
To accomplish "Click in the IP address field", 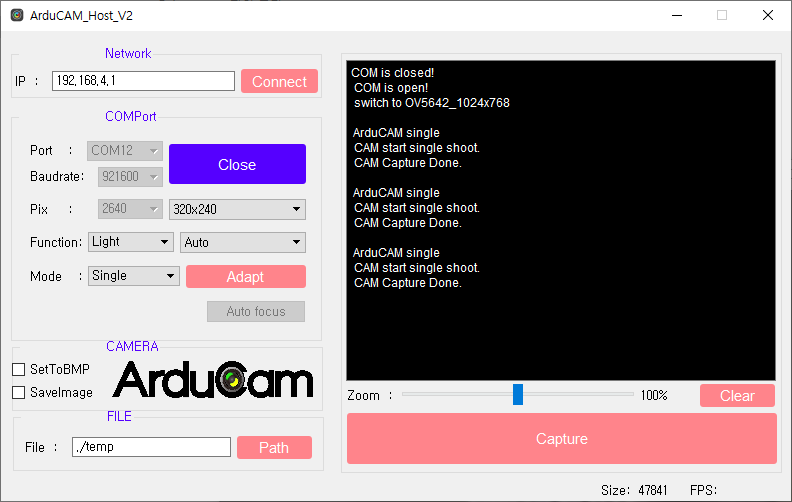I will (143, 81).
